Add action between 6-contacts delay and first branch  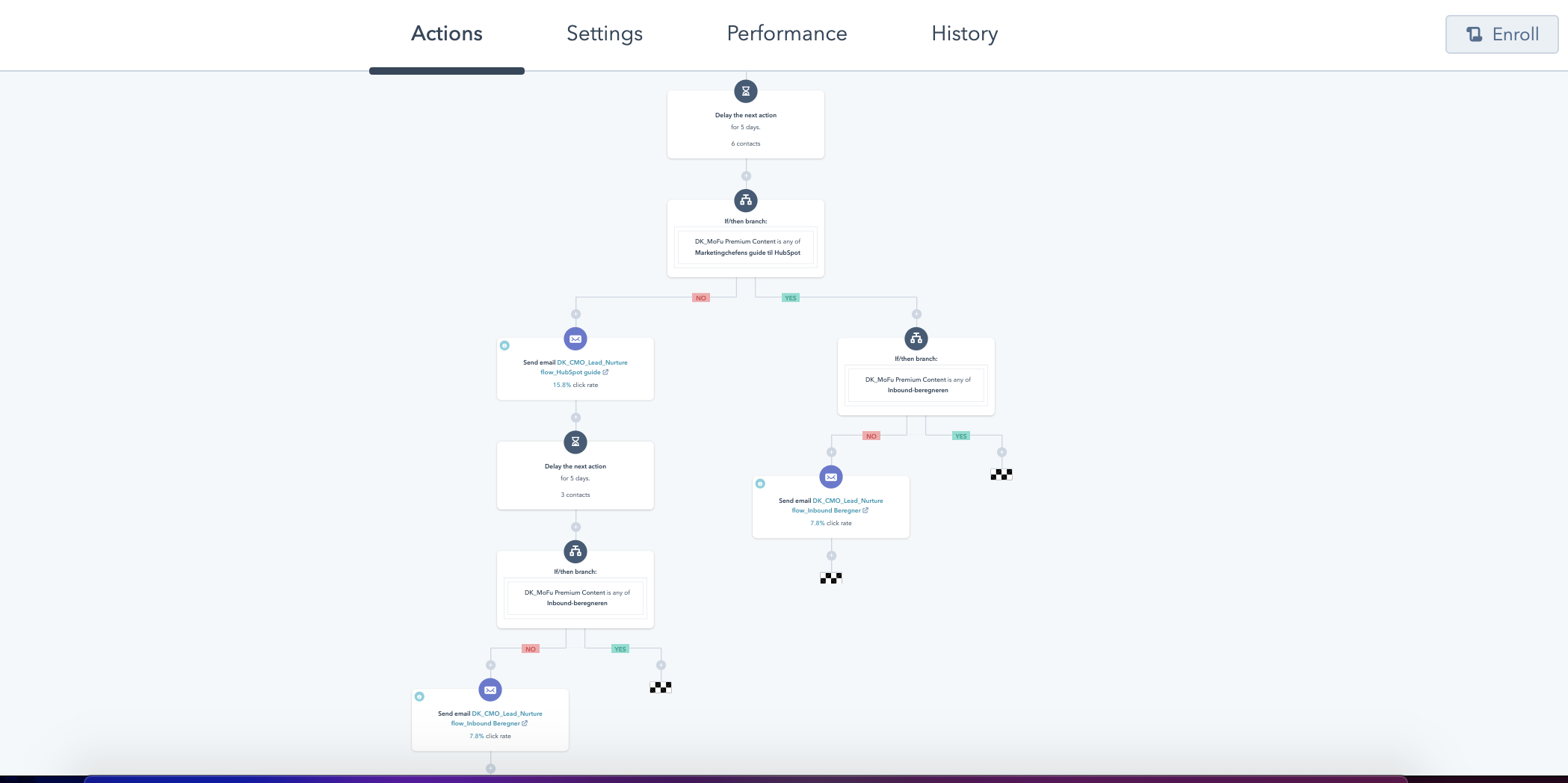[x=746, y=176]
